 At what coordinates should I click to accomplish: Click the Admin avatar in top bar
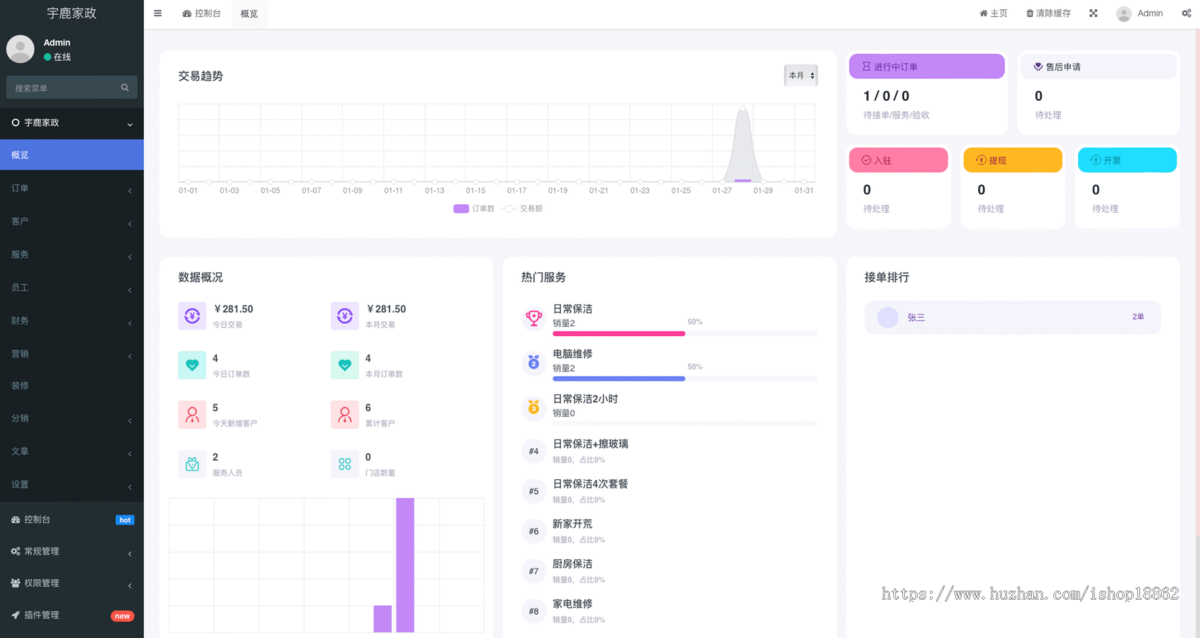(x=1124, y=14)
